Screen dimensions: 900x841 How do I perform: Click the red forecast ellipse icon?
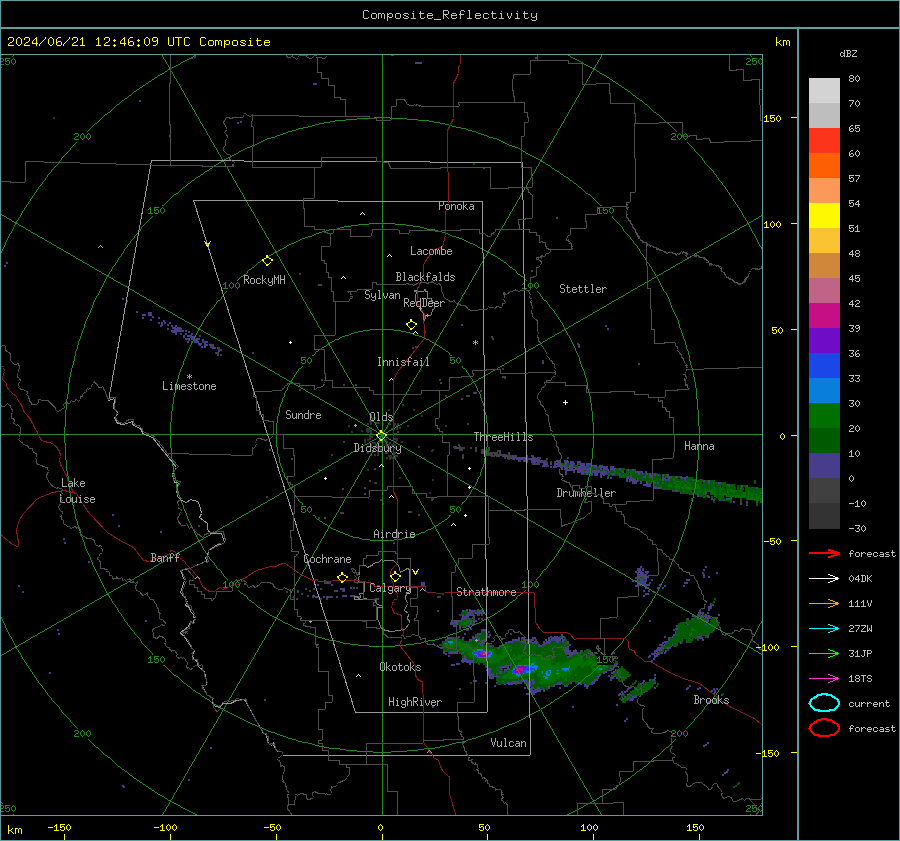[x=824, y=728]
